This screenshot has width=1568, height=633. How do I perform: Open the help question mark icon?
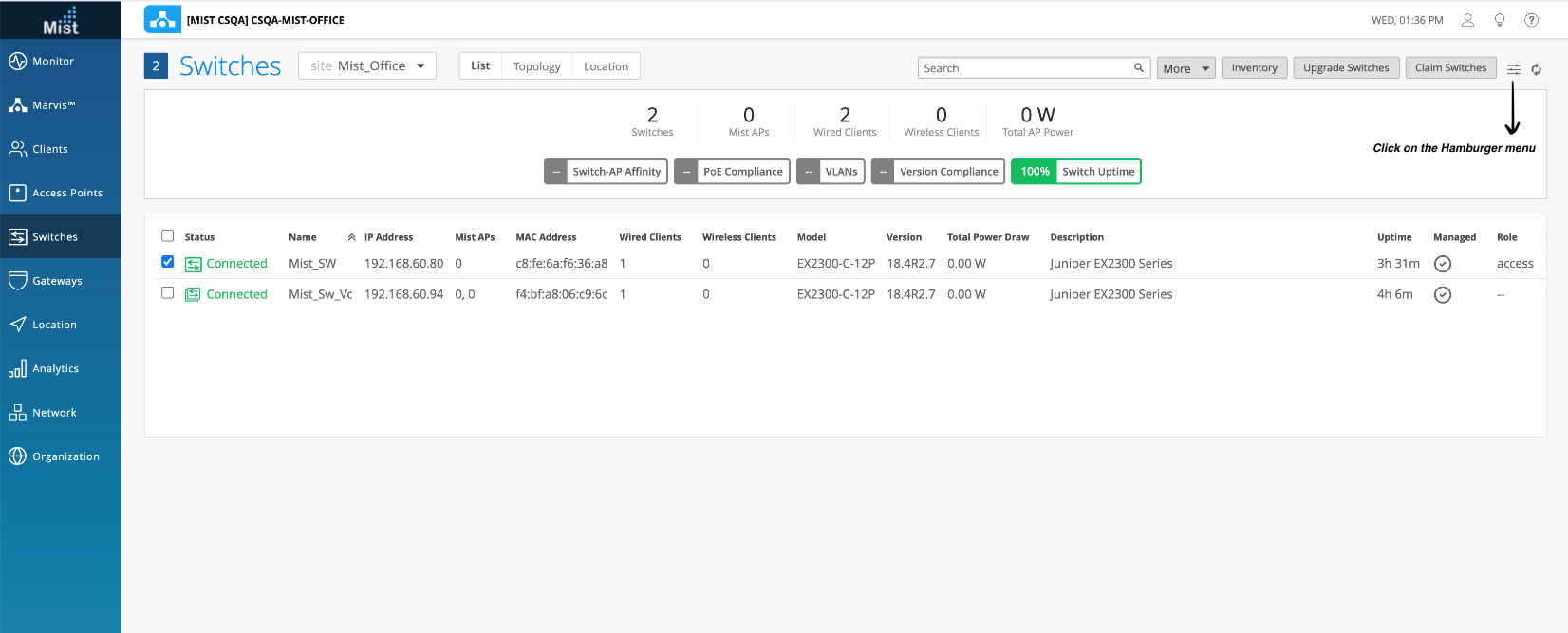click(x=1531, y=20)
